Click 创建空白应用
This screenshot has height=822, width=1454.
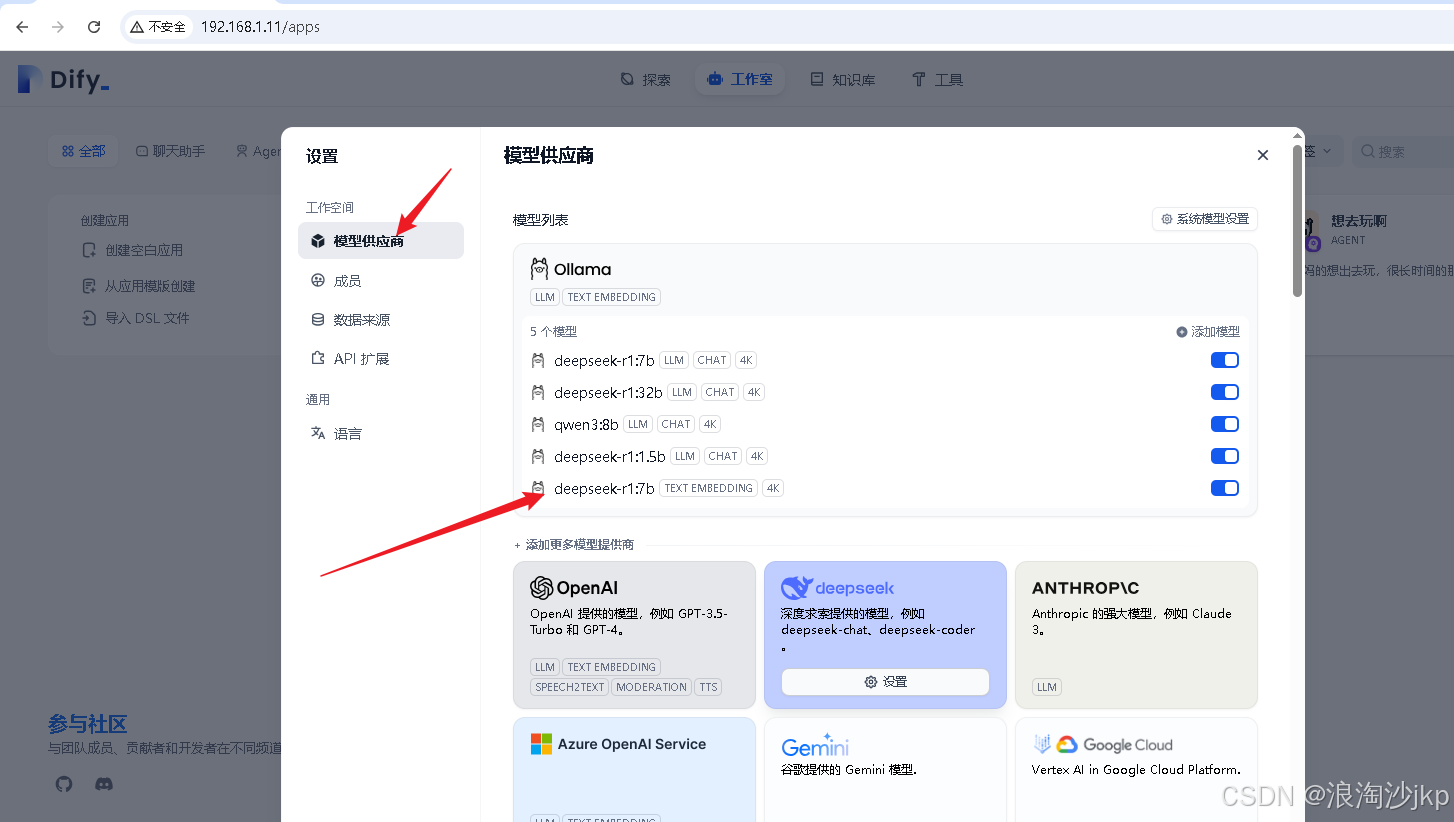[x=132, y=250]
